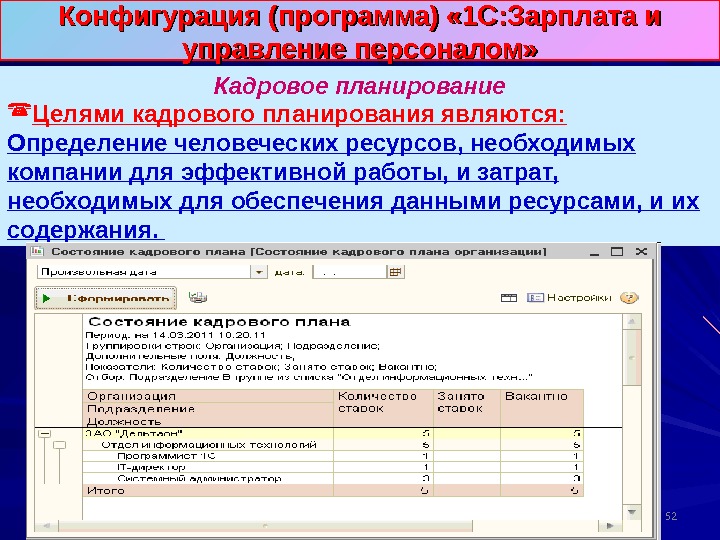Click the horizontal scrollbar left arrow

46,526
